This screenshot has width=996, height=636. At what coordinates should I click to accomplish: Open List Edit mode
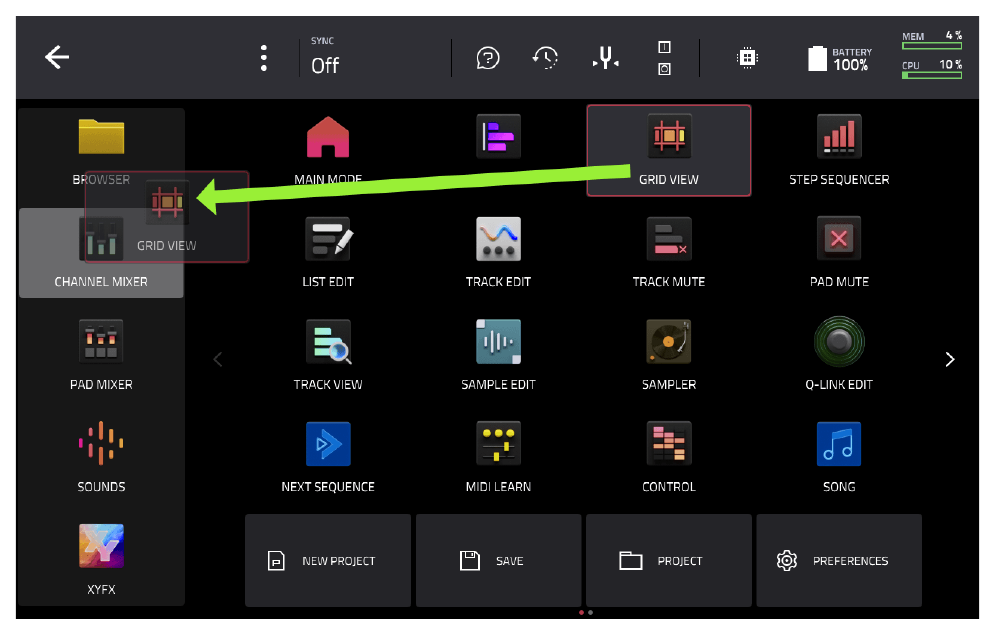(x=328, y=252)
